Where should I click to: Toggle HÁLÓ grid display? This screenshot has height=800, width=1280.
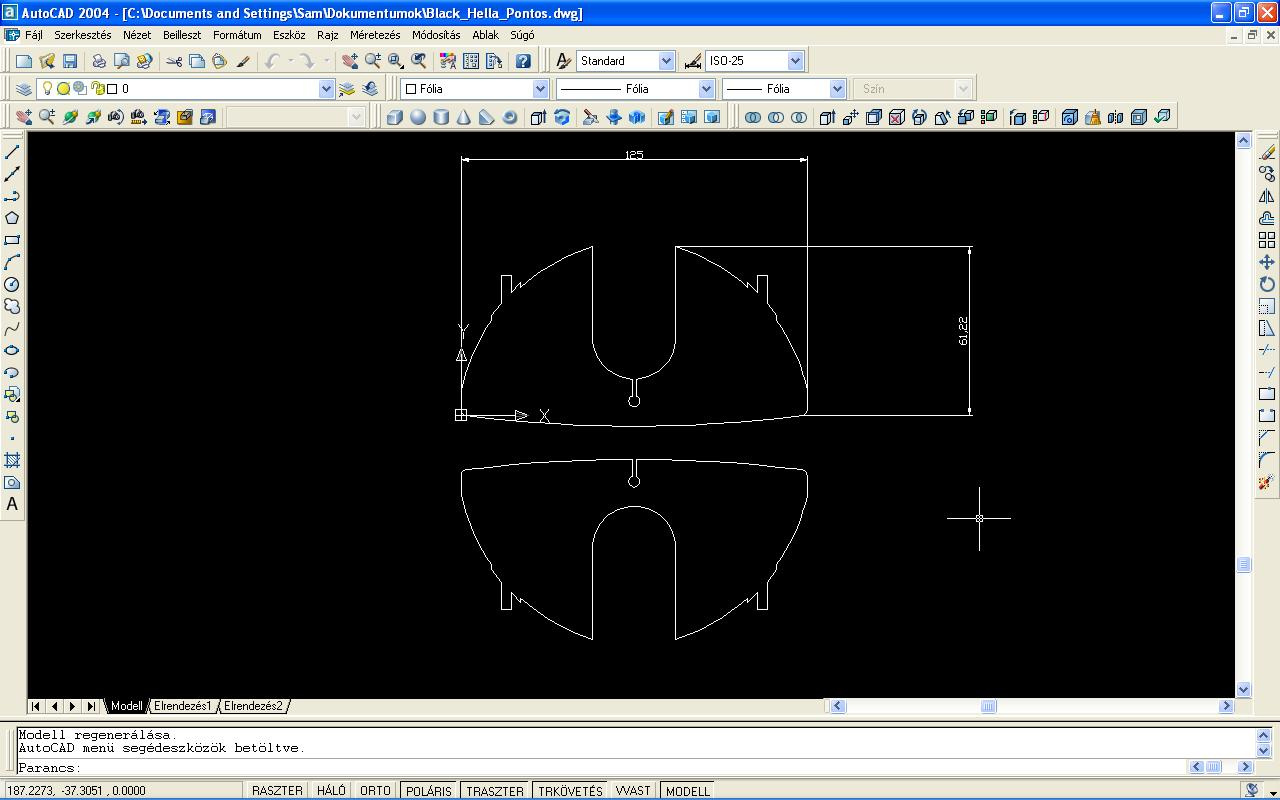331,790
